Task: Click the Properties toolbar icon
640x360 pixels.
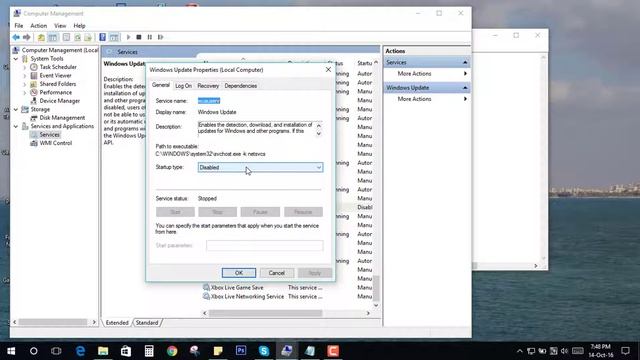Action: point(66,38)
